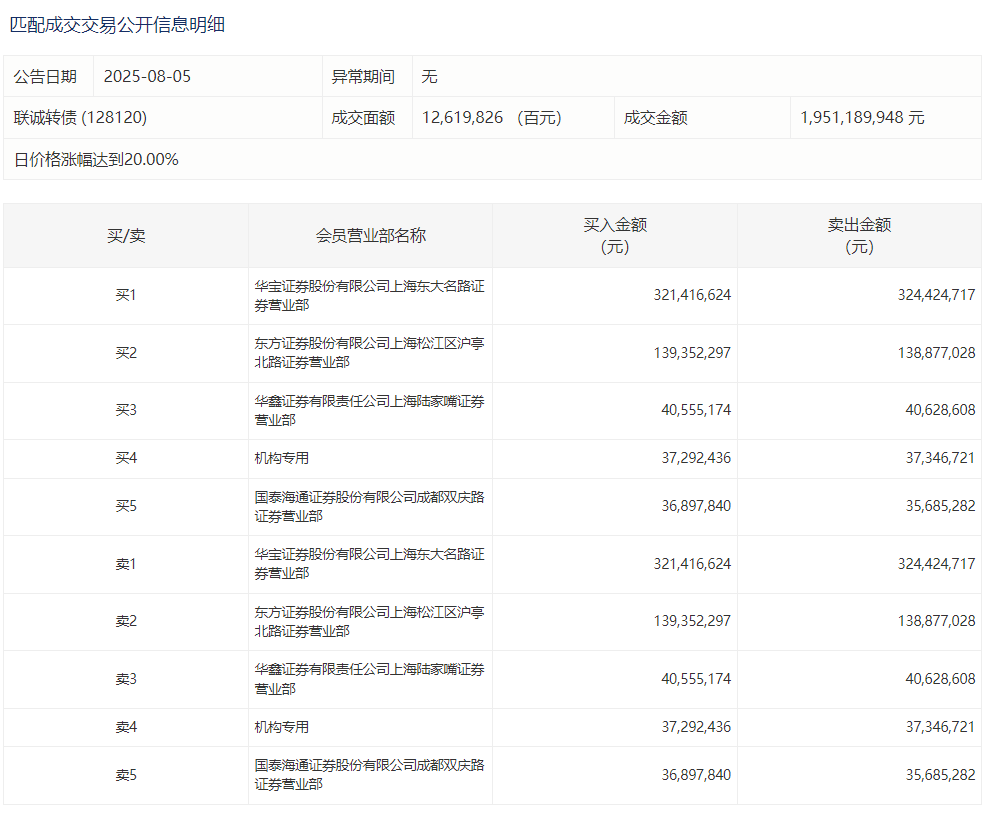The image size is (988, 813).
Task: Click the 国泰海通证券 branch name in row 买5
Action: point(369,506)
